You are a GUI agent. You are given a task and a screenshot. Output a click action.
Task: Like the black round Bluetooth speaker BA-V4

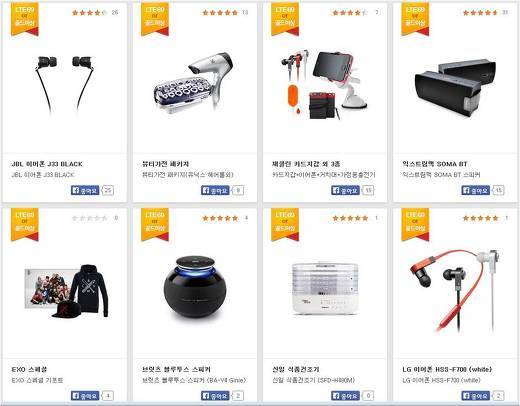point(215,396)
